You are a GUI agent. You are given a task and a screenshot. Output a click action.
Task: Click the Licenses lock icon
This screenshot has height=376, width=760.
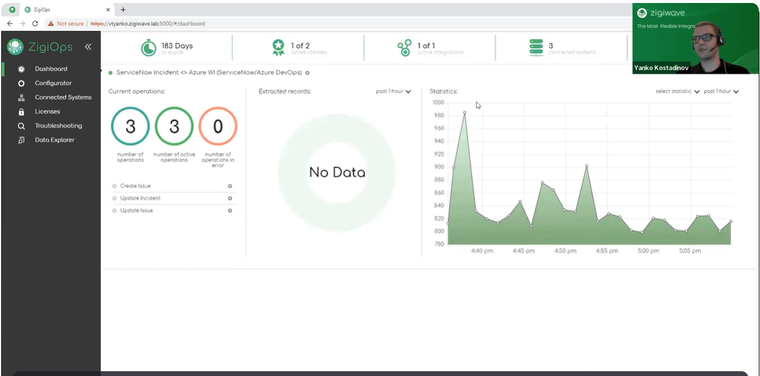pos(21,112)
